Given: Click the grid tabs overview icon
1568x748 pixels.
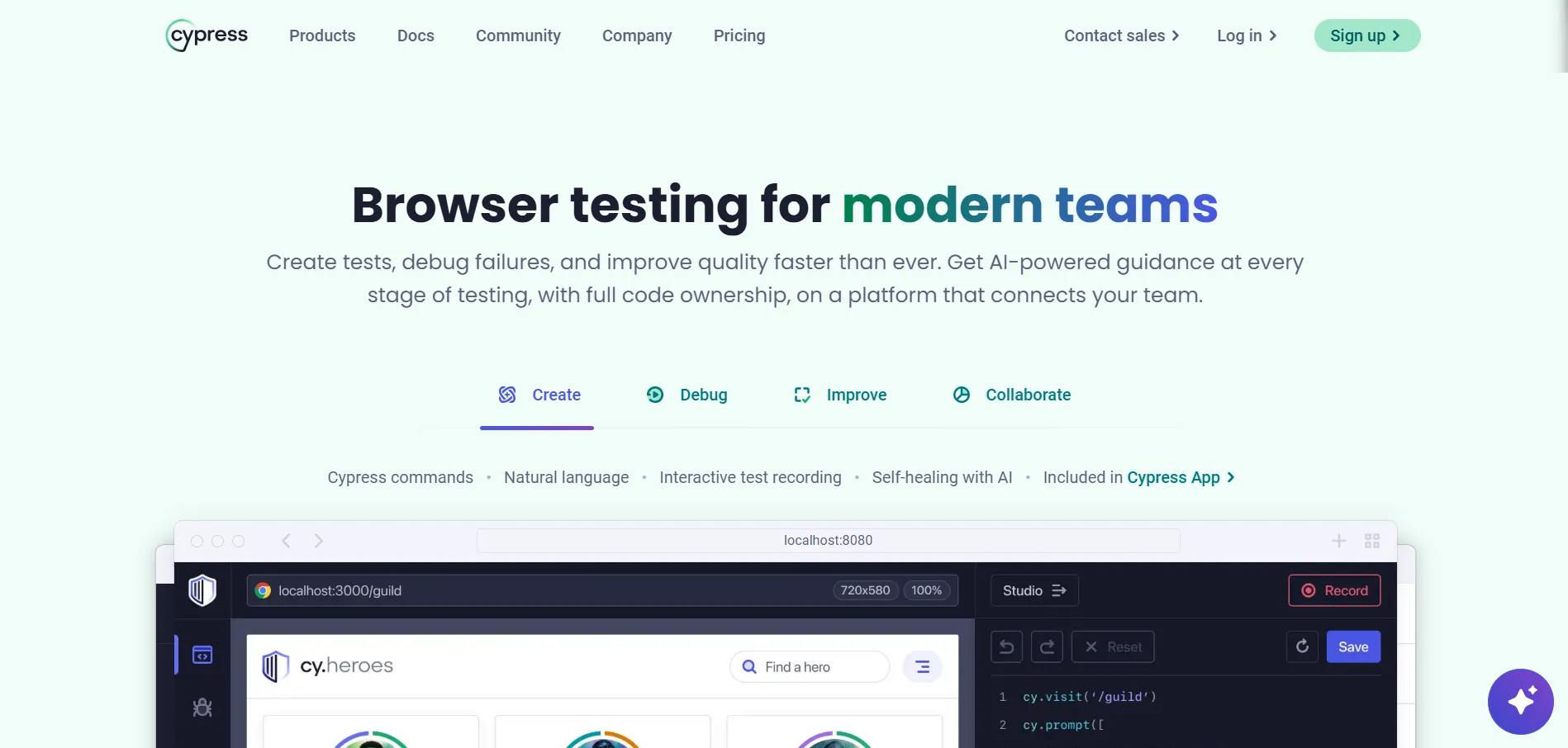Looking at the screenshot, I should click(1372, 541).
